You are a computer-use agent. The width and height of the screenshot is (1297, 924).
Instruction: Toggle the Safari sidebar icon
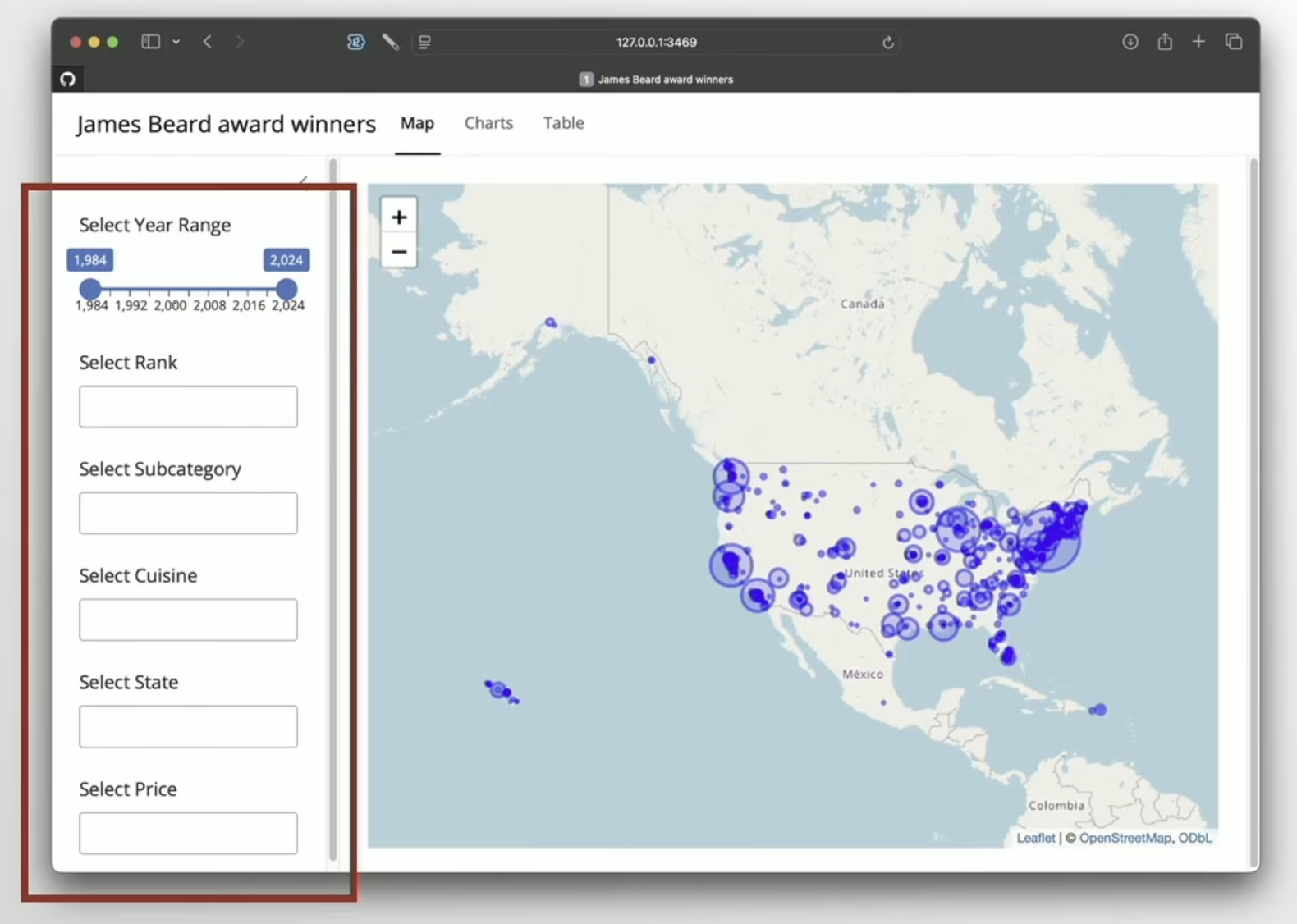coord(150,41)
